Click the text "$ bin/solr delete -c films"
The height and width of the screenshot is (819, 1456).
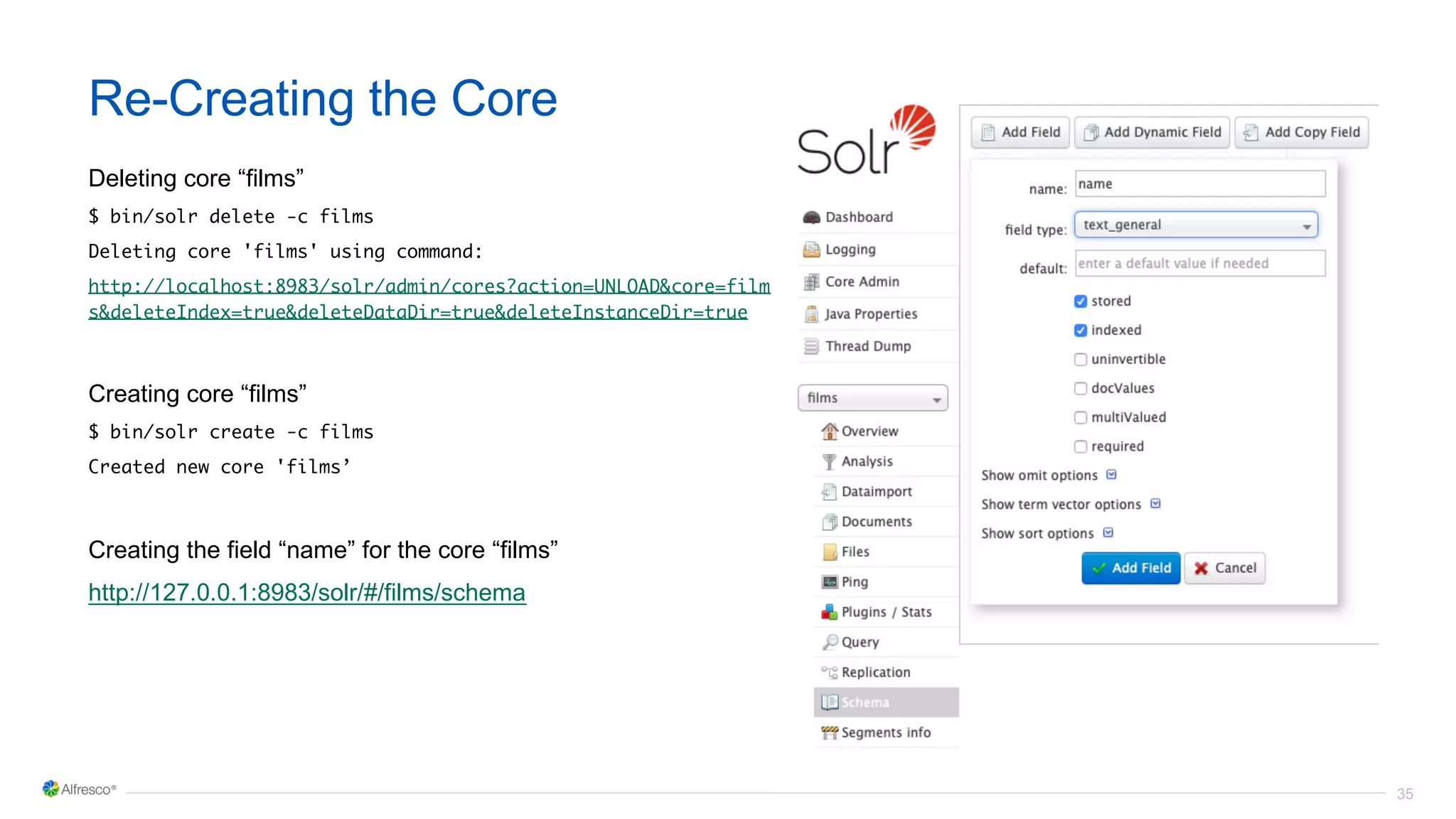tap(231, 217)
